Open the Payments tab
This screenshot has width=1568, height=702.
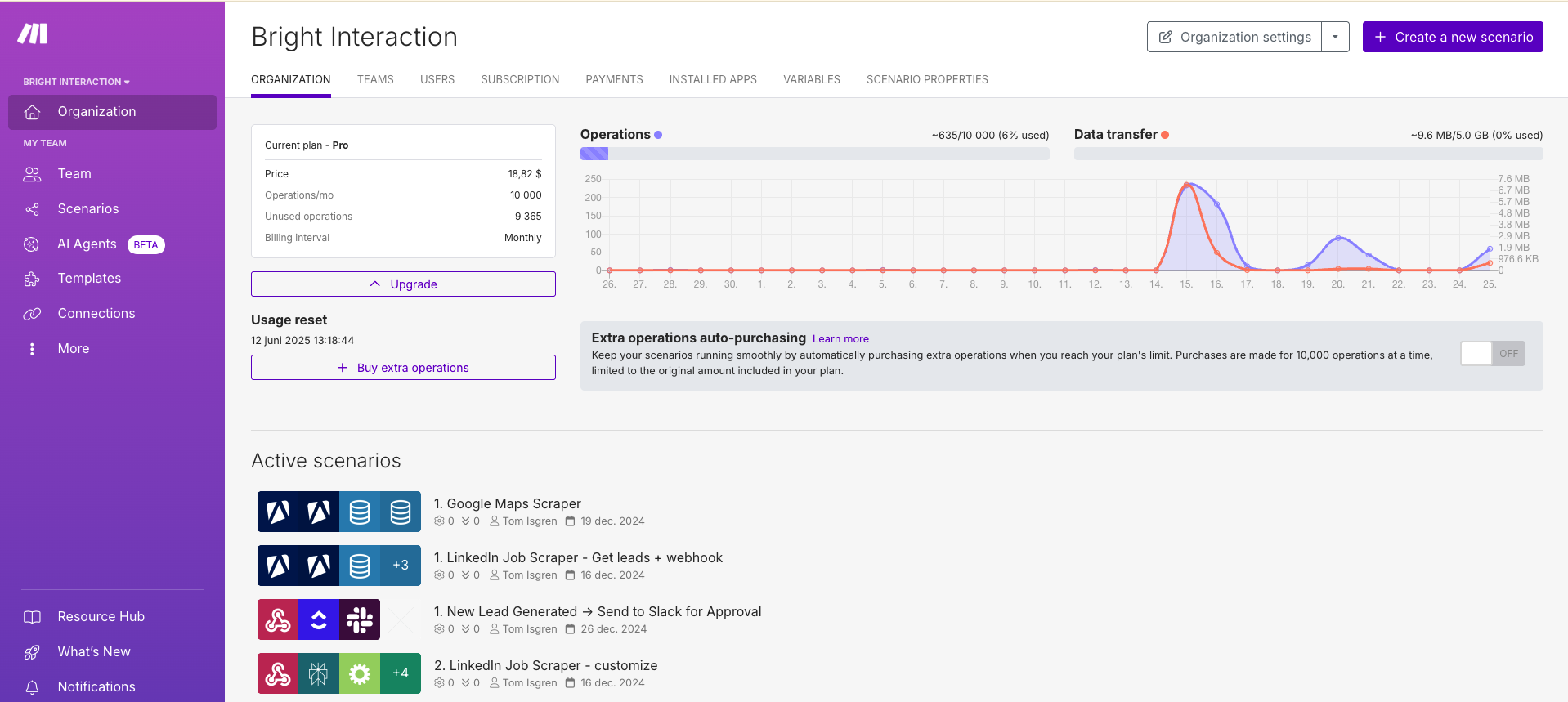(x=614, y=79)
